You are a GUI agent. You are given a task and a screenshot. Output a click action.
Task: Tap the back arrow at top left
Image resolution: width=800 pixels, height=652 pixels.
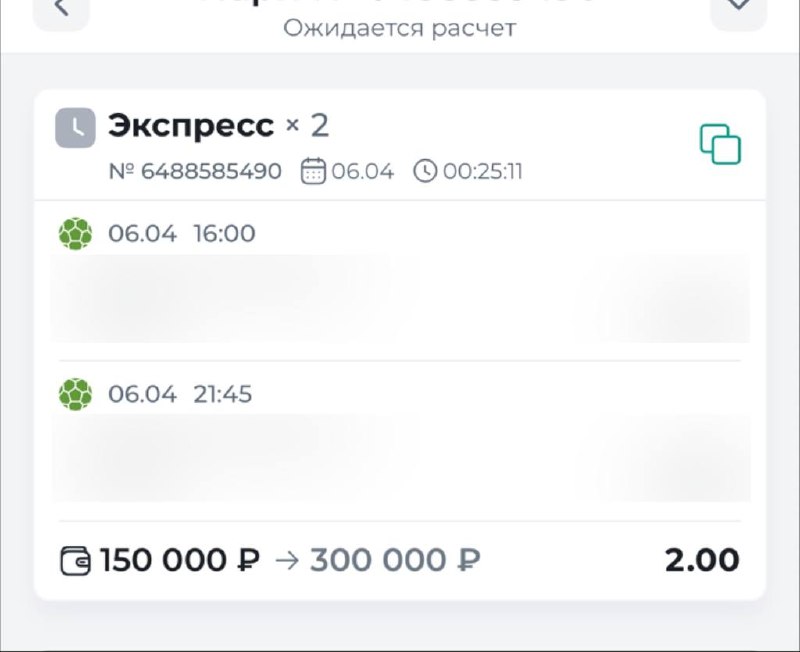point(61,8)
